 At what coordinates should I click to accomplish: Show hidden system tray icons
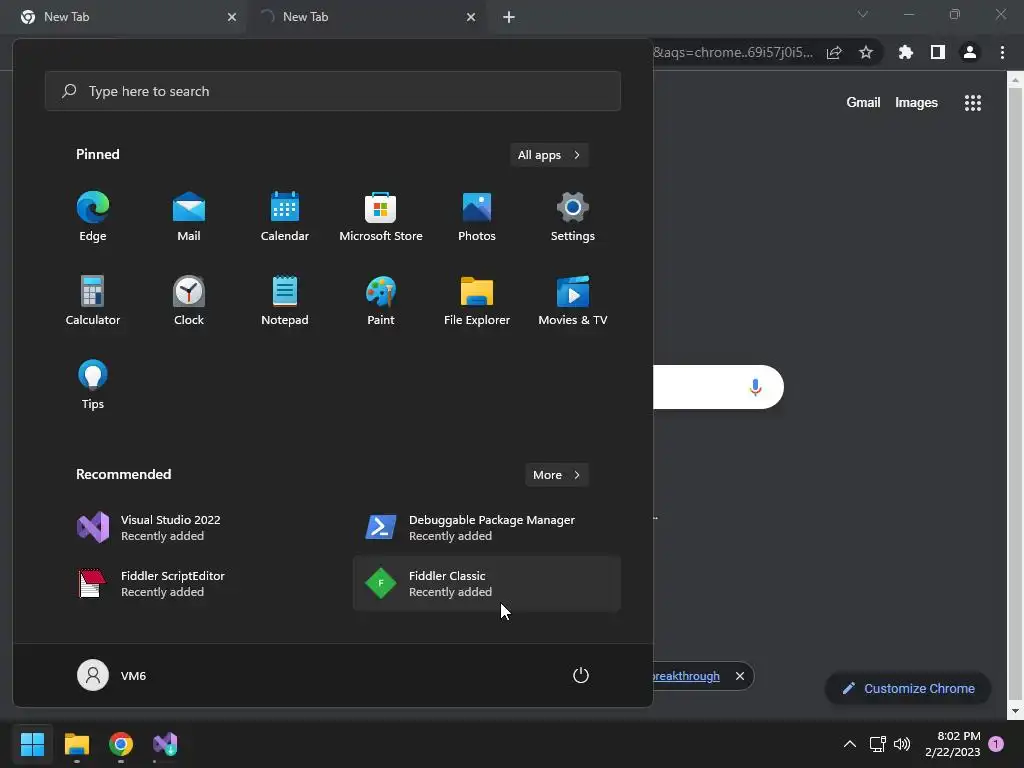(850, 744)
